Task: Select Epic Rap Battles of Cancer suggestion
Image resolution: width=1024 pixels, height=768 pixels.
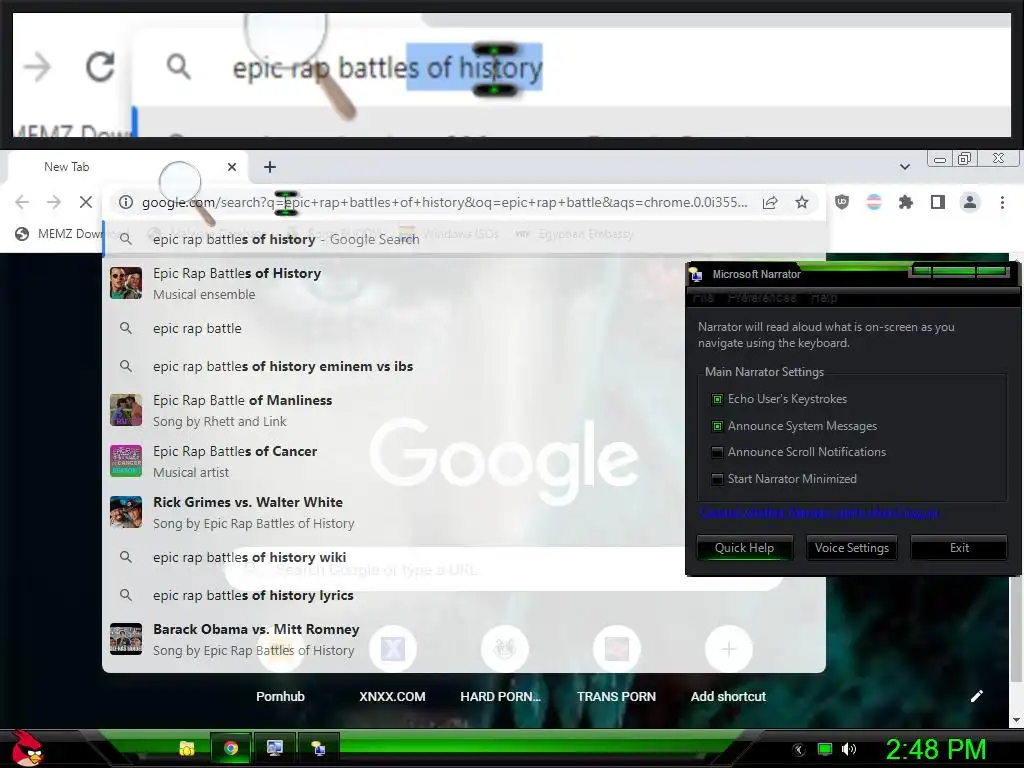Action: [x=464, y=461]
